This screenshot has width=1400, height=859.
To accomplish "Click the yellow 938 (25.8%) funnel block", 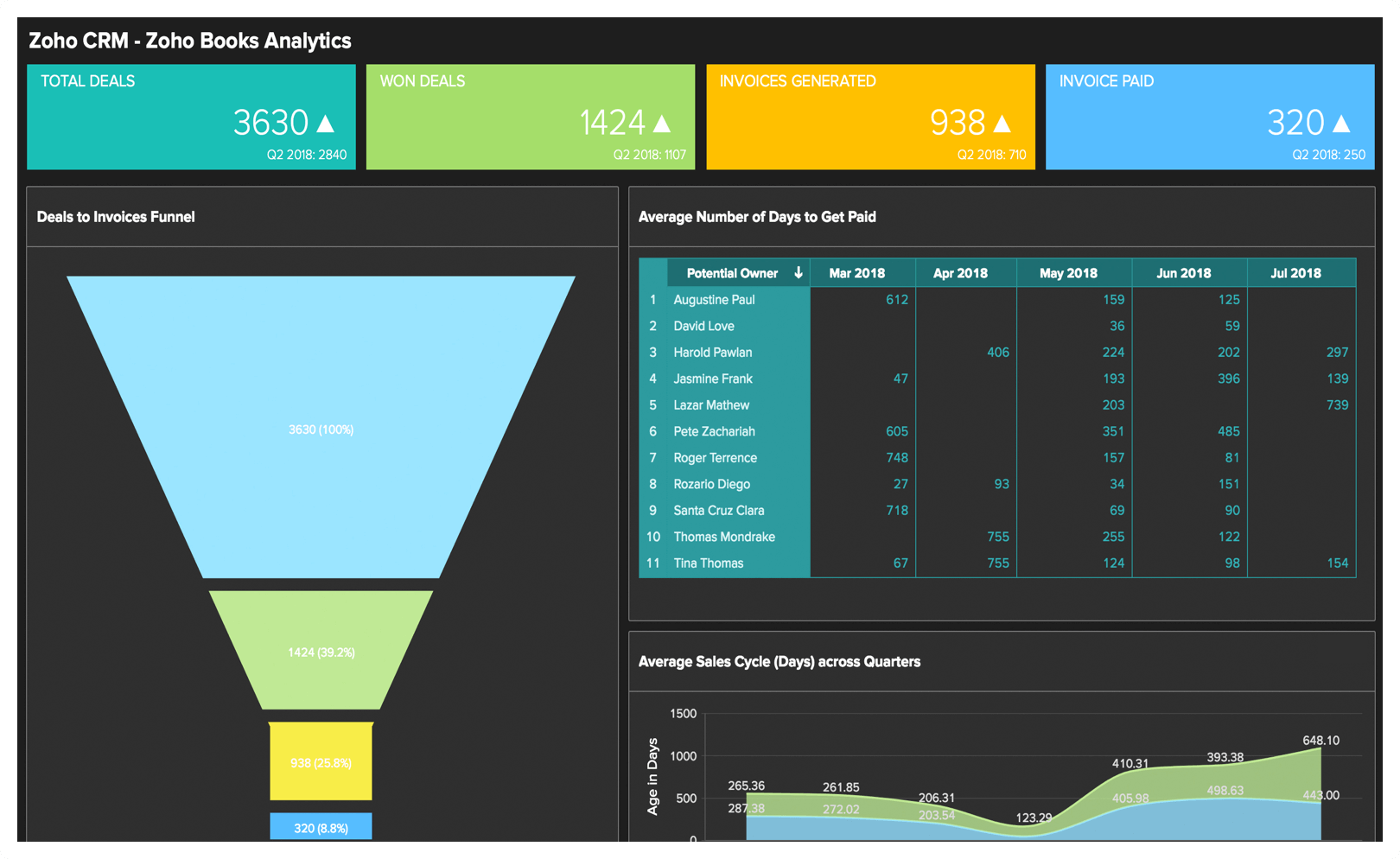I will [x=321, y=763].
